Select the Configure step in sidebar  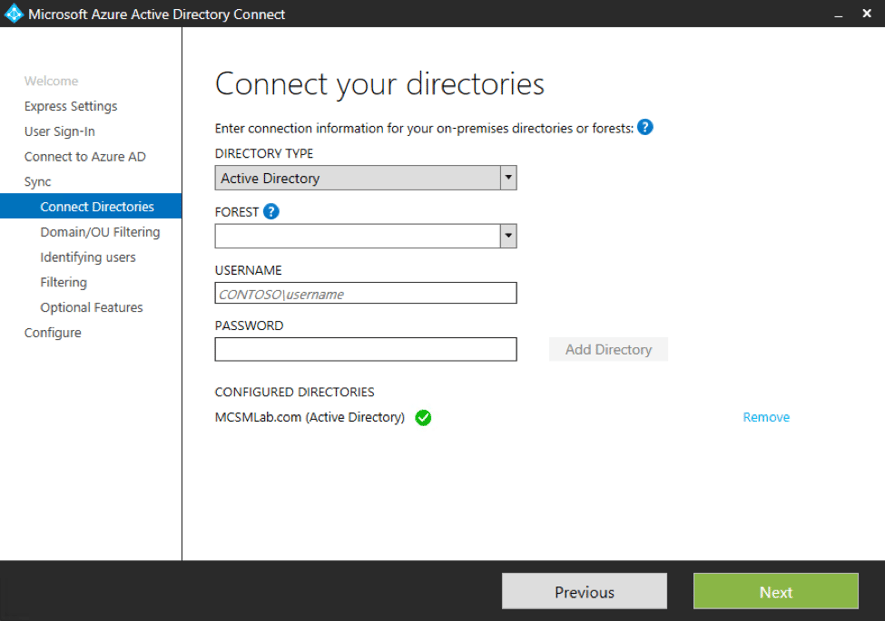(52, 333)
